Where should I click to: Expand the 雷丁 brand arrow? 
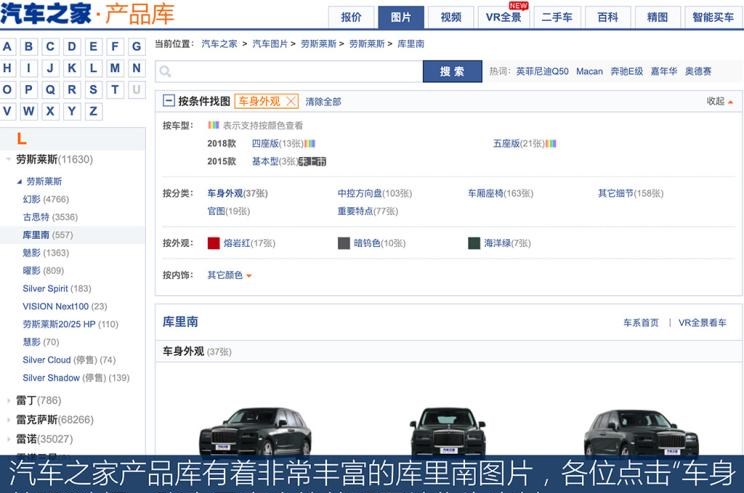(x=8, y=400)
